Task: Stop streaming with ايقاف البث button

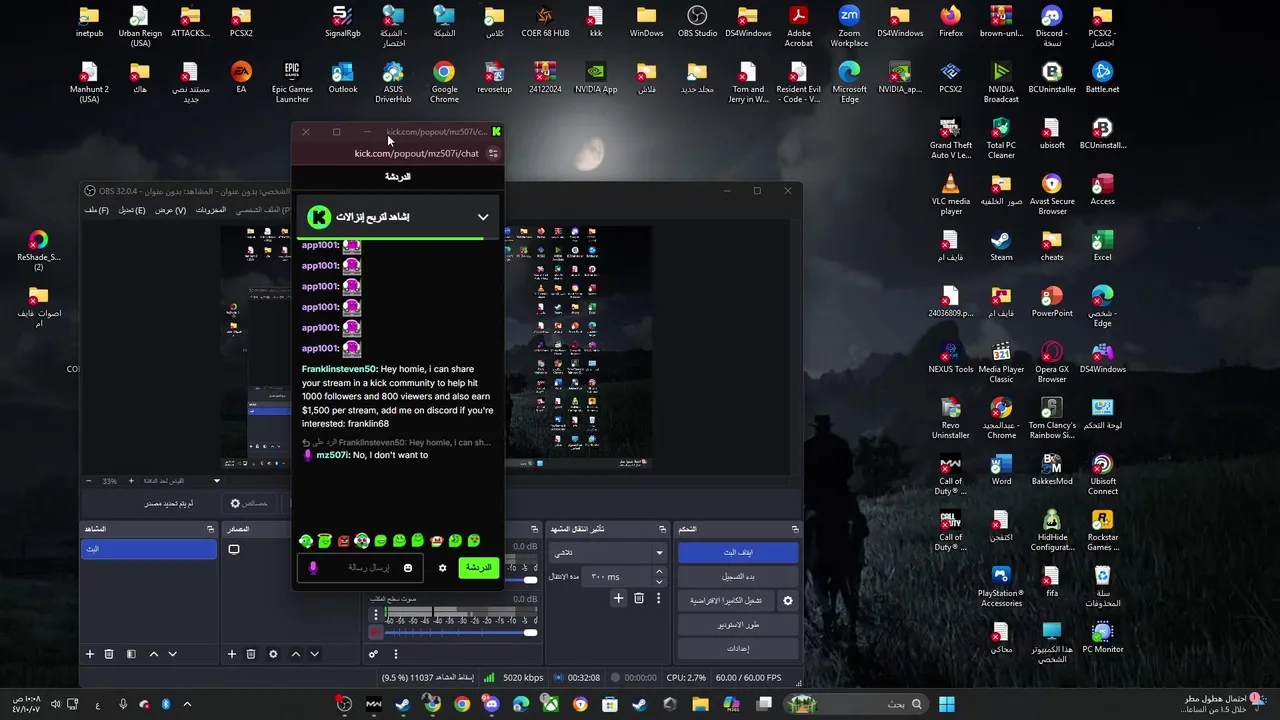Action: (x=738, y=552)
